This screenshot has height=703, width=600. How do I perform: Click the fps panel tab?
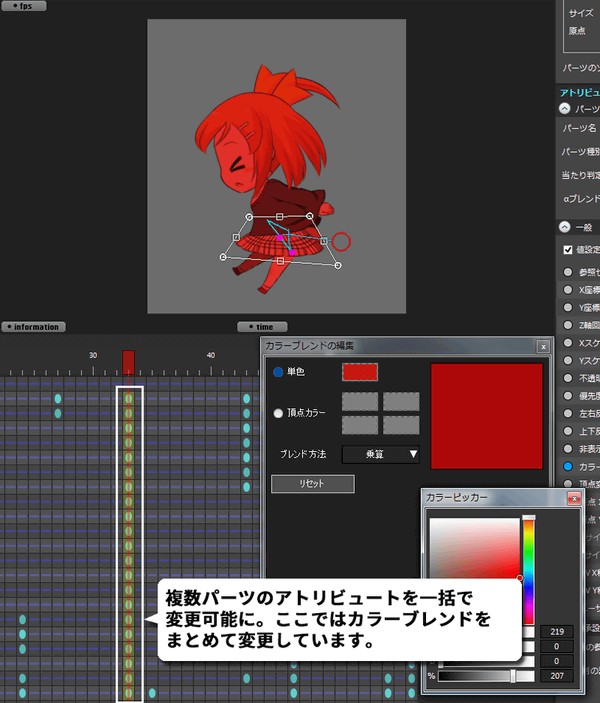point(23,6)
